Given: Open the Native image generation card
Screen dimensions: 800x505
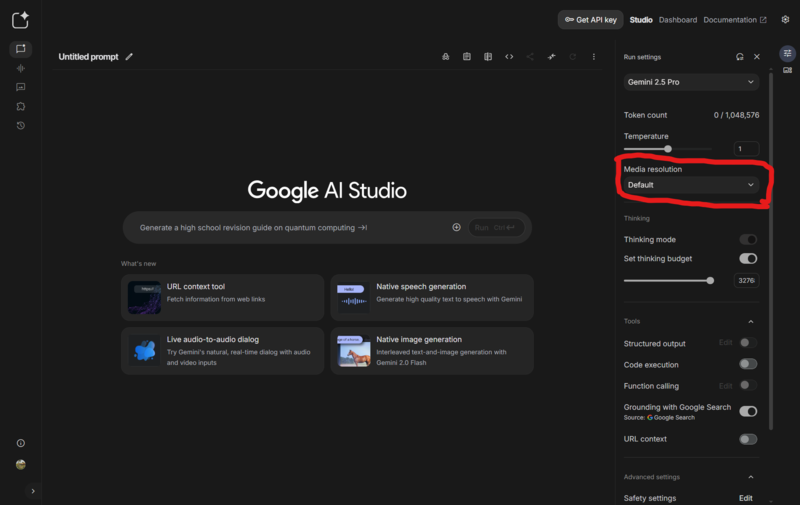Looking at the screenshot, I should click(x=432, y=351).
